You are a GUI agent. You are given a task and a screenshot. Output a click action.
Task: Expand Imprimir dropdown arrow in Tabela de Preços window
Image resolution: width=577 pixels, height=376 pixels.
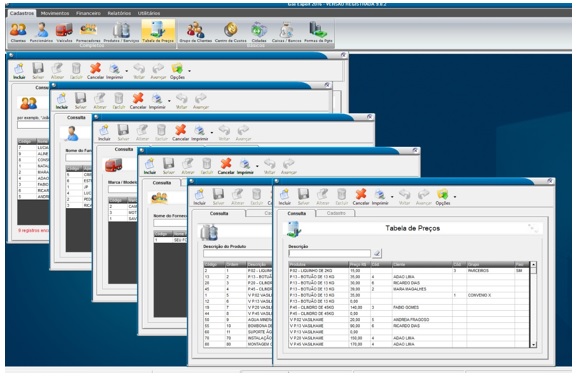coord(392,197)
